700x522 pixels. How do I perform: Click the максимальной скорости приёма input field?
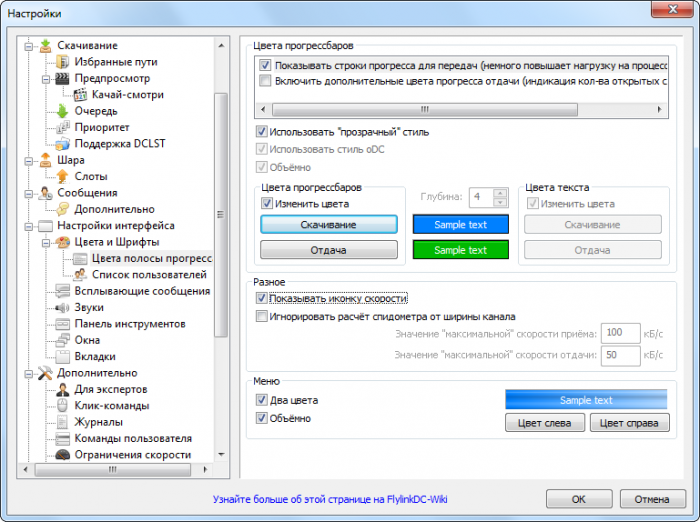622,334
